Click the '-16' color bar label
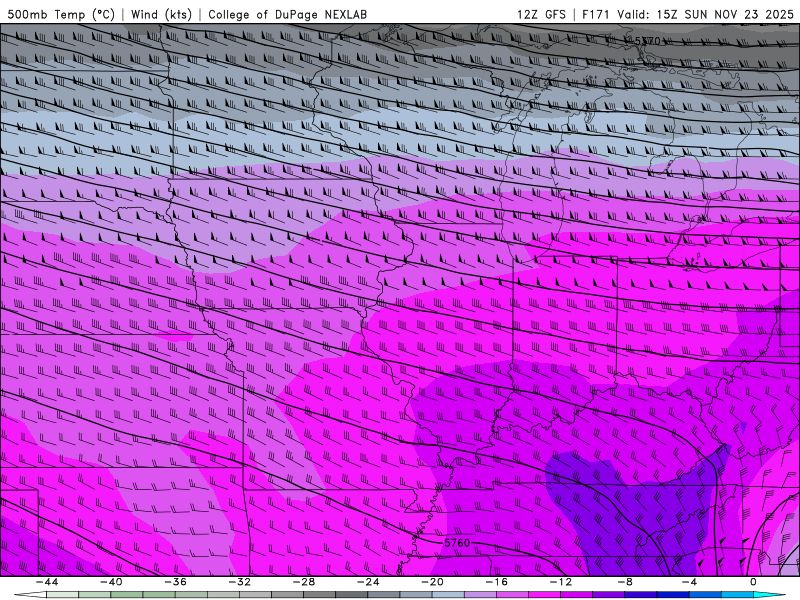The width and height of the screenshot is (800, 600). [497, 582]
